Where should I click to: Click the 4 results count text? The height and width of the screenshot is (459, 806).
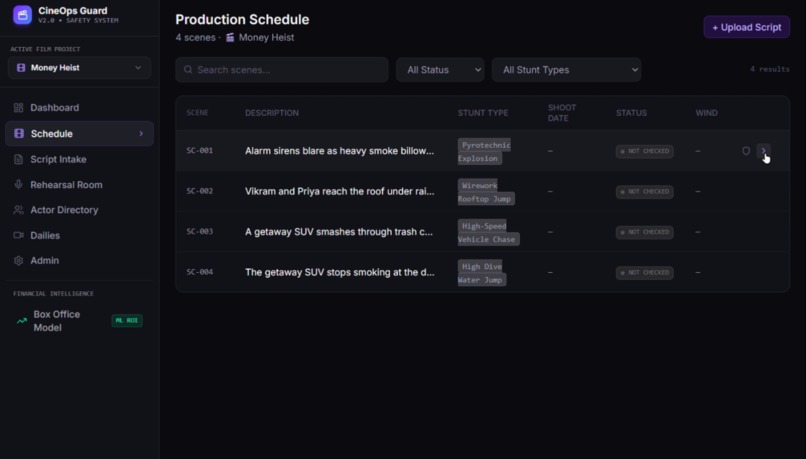pyautogui.click(x=770, y=69)
